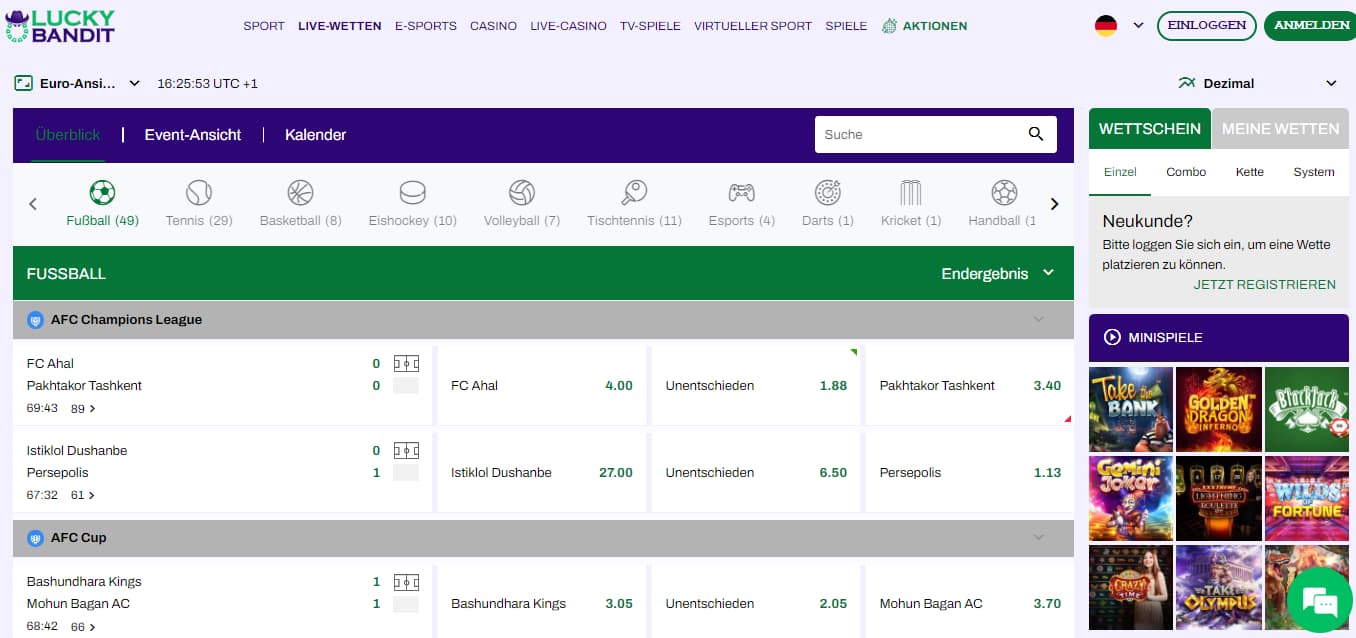The height and width of the screenshot is (638, 1356).
Task: Select the Eishockey sport icon
Action: coord(412,192)
